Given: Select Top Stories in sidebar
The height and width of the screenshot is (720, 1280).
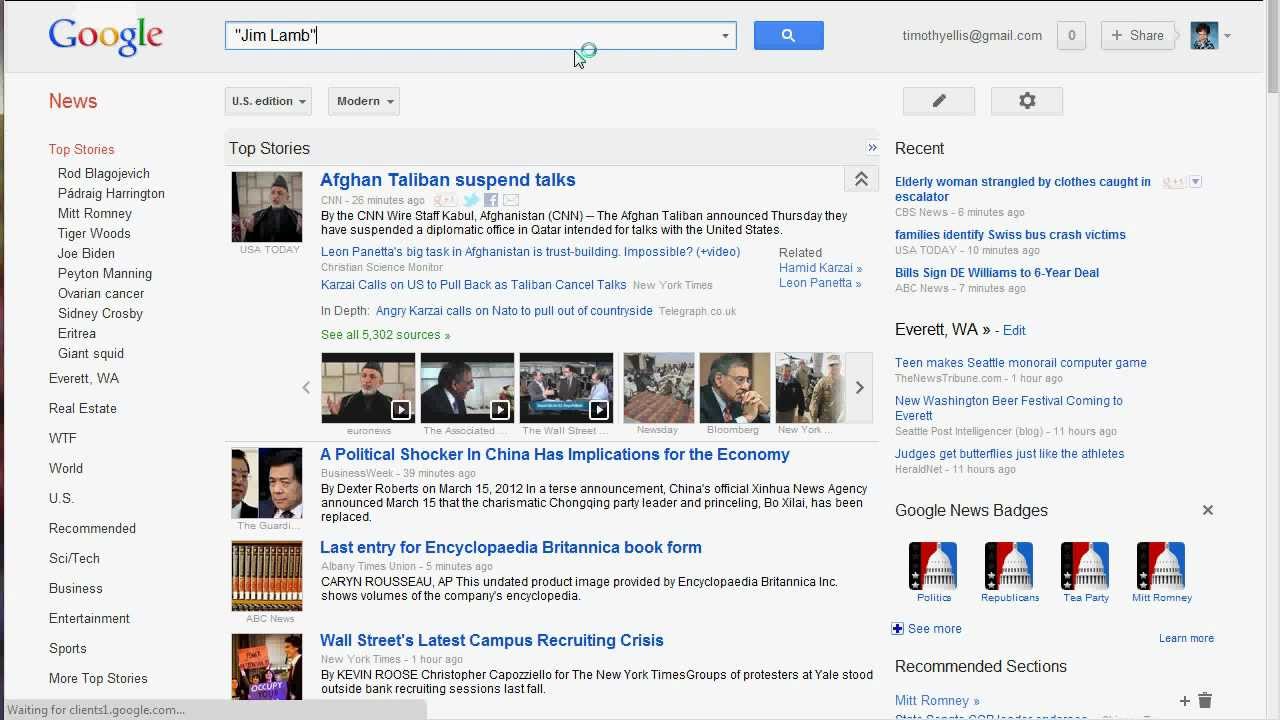Looking at the screenshot, I should pyautogui.click(x=82, y=149).
